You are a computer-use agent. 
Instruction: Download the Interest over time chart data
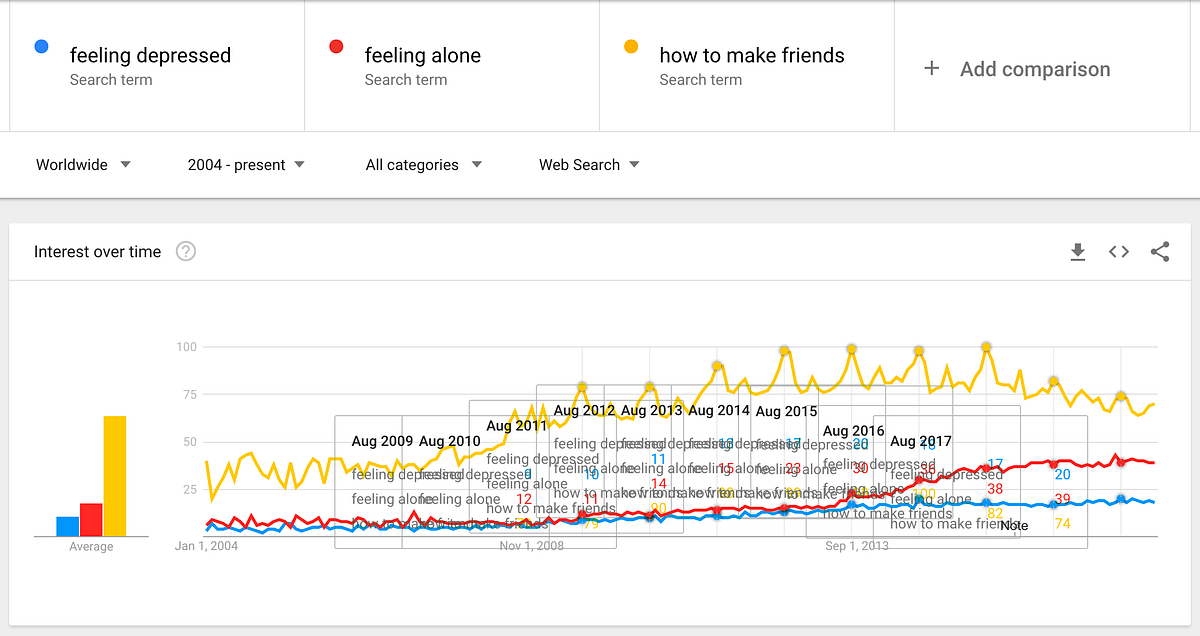[x=1077, y=252]
